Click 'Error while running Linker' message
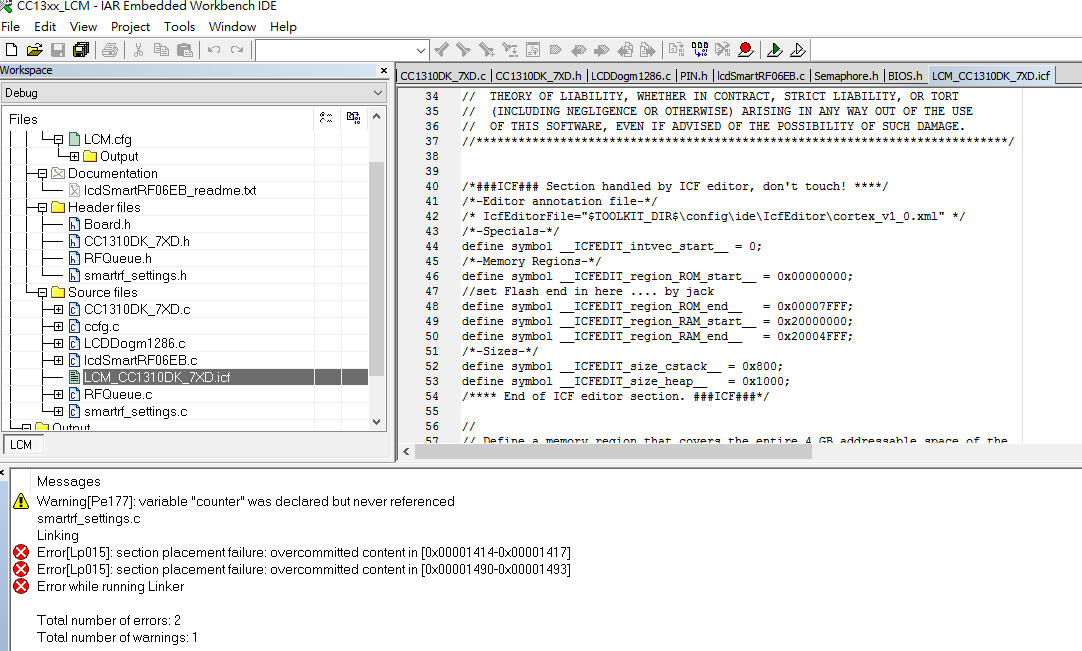The image size is (1082, 651). click(x=110, y=587)
